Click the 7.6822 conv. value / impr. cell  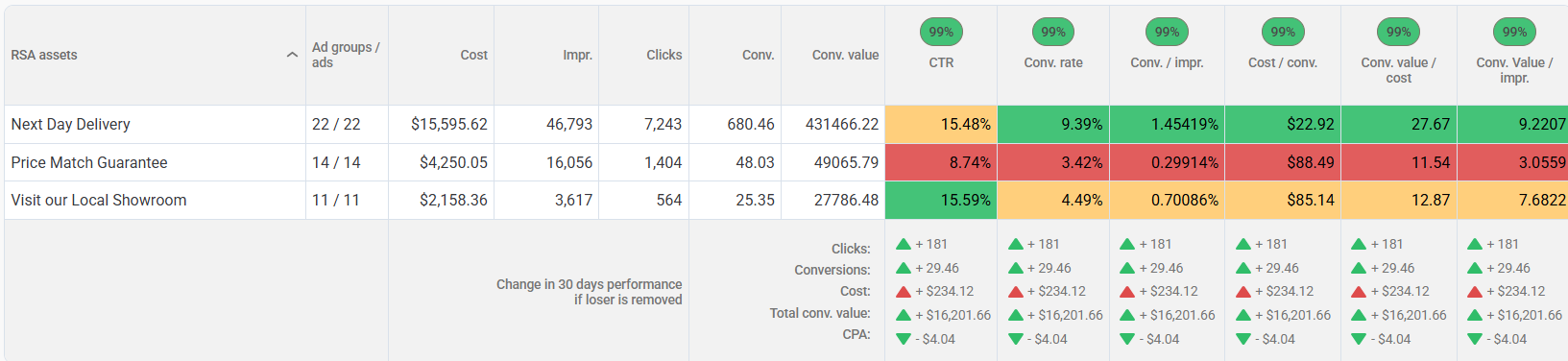coord(1512,200)
